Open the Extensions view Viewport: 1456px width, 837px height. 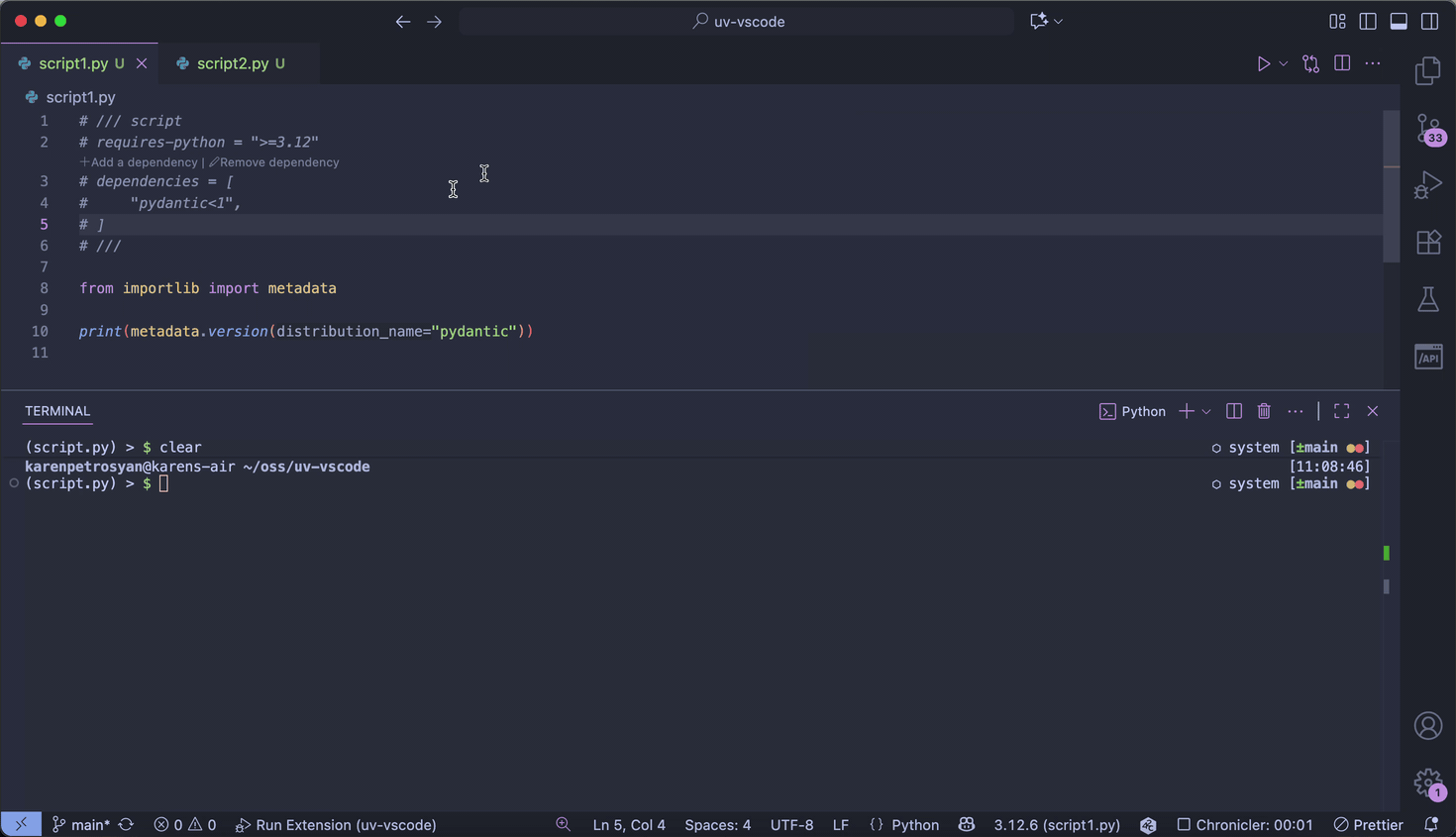click(x=1428, y=243)
